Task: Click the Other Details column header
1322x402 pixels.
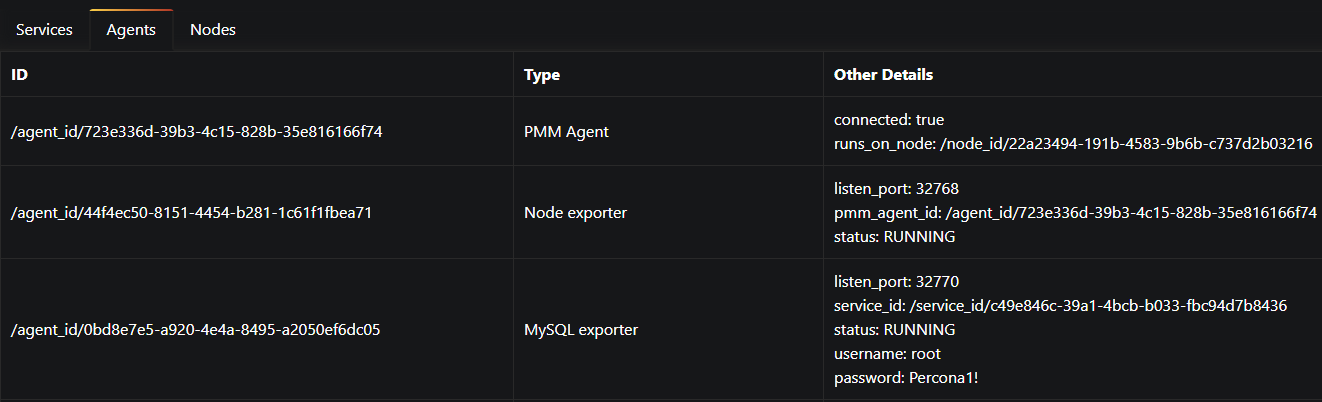Action: 883,75
